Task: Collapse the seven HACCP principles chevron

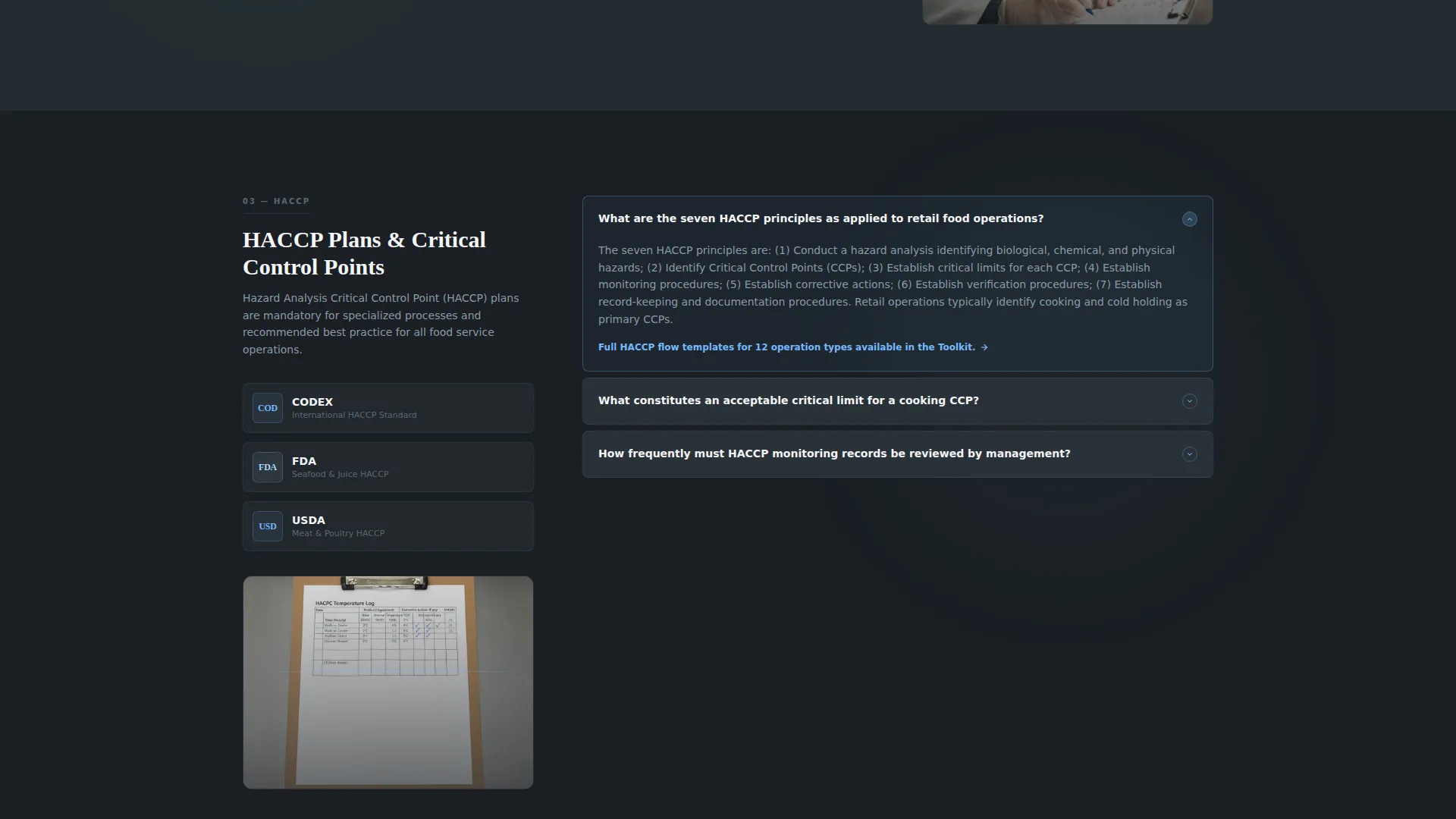Action: click(1189, 219)
